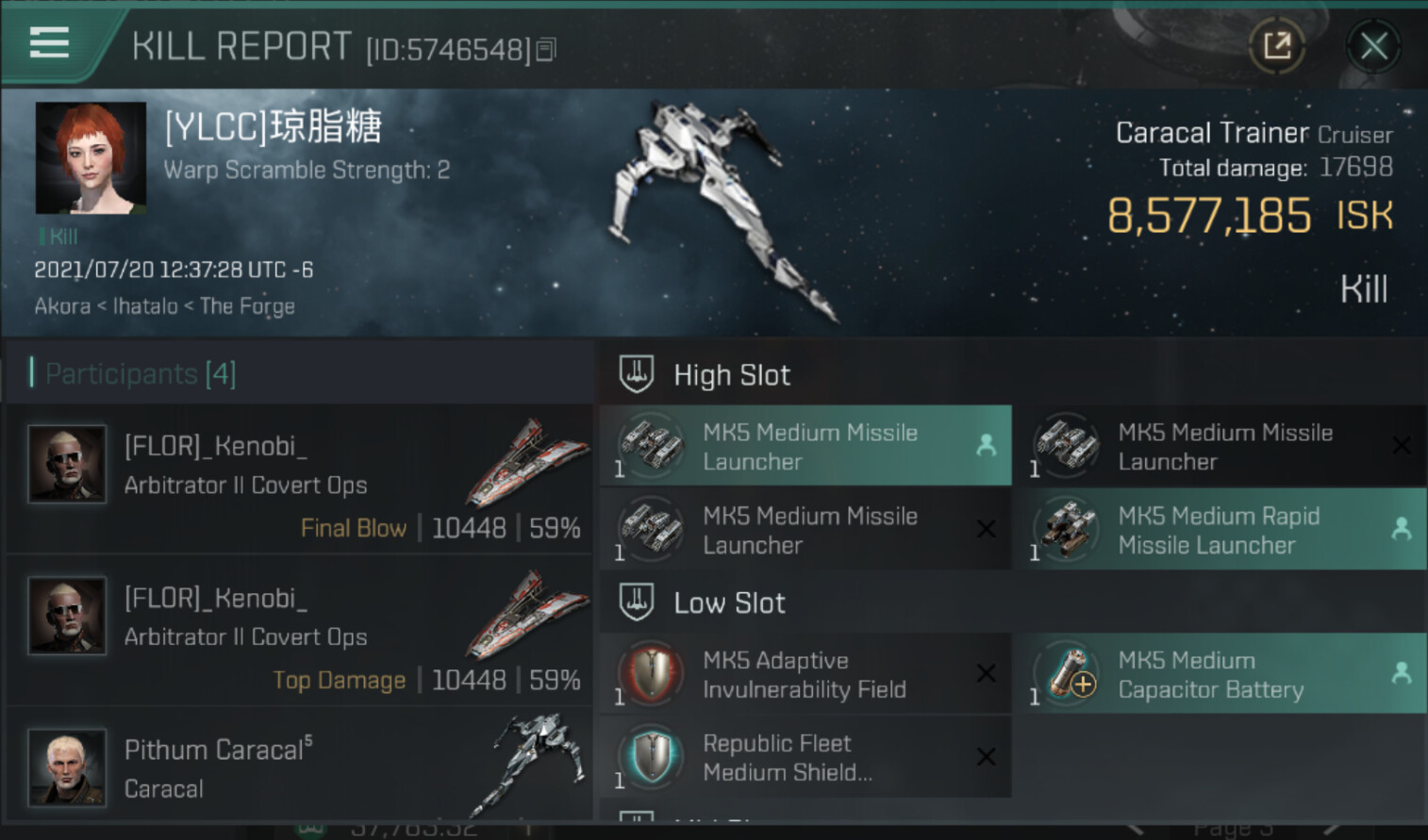Share kill report via export icon
Screen dimensions: 1428x840
click(x=1277, y=45)
